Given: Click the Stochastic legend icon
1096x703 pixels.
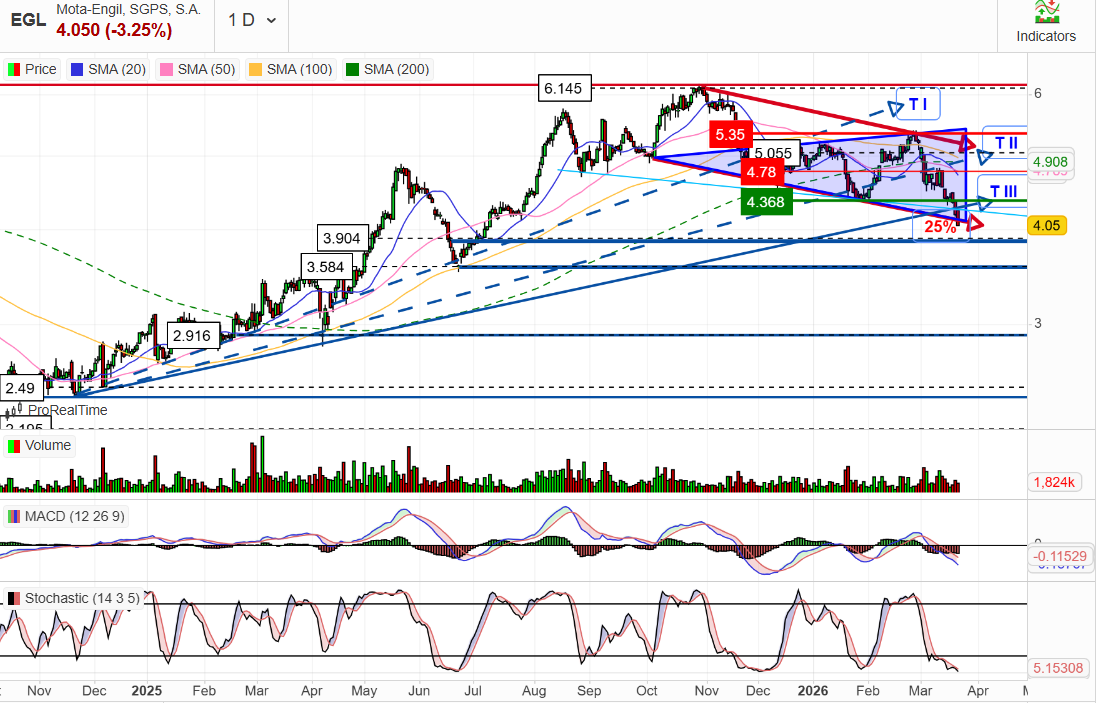Looking at the screenshot, I should coord(13,598).
